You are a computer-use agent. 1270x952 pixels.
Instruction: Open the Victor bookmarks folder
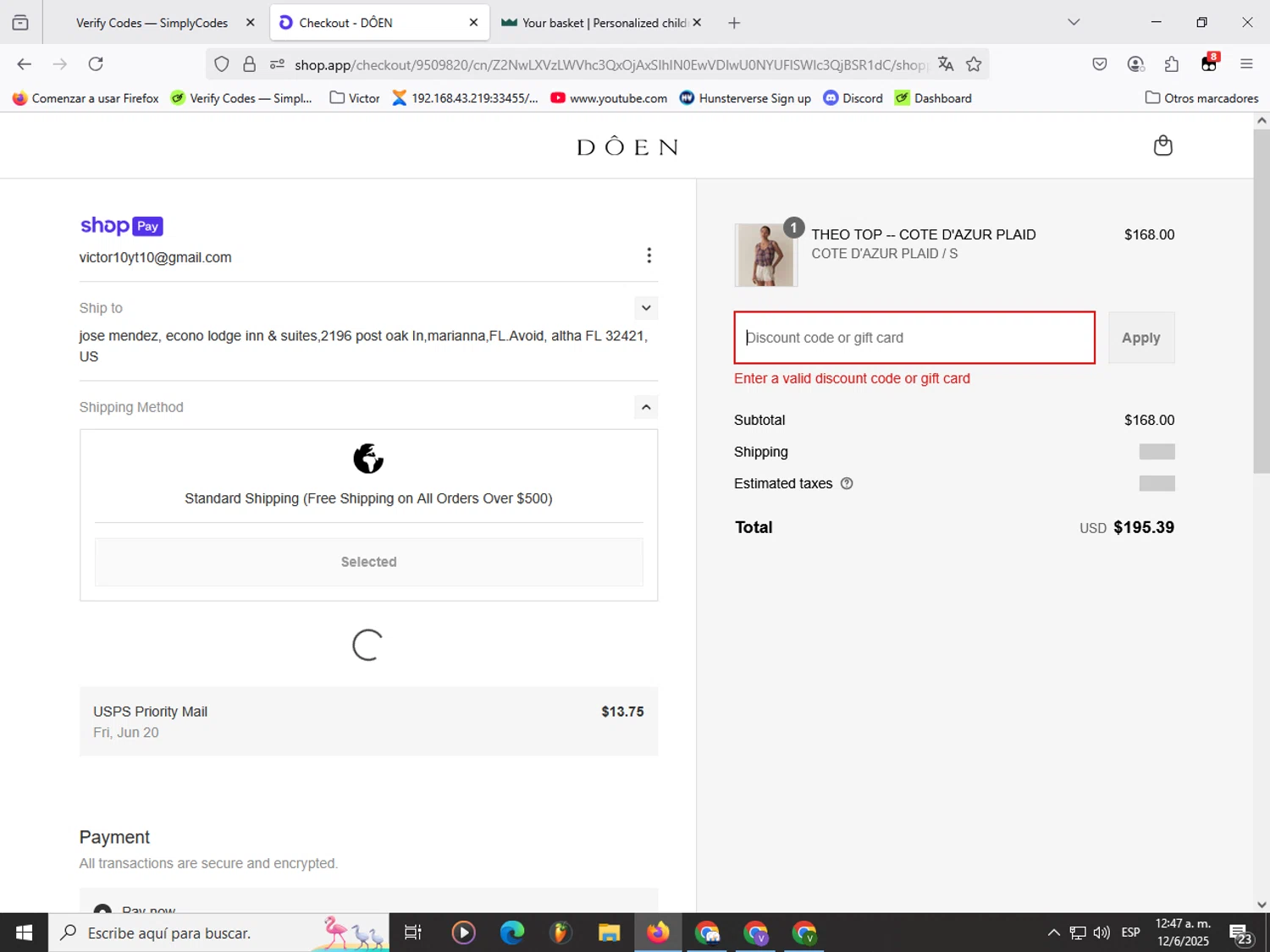tap(355, 98)
